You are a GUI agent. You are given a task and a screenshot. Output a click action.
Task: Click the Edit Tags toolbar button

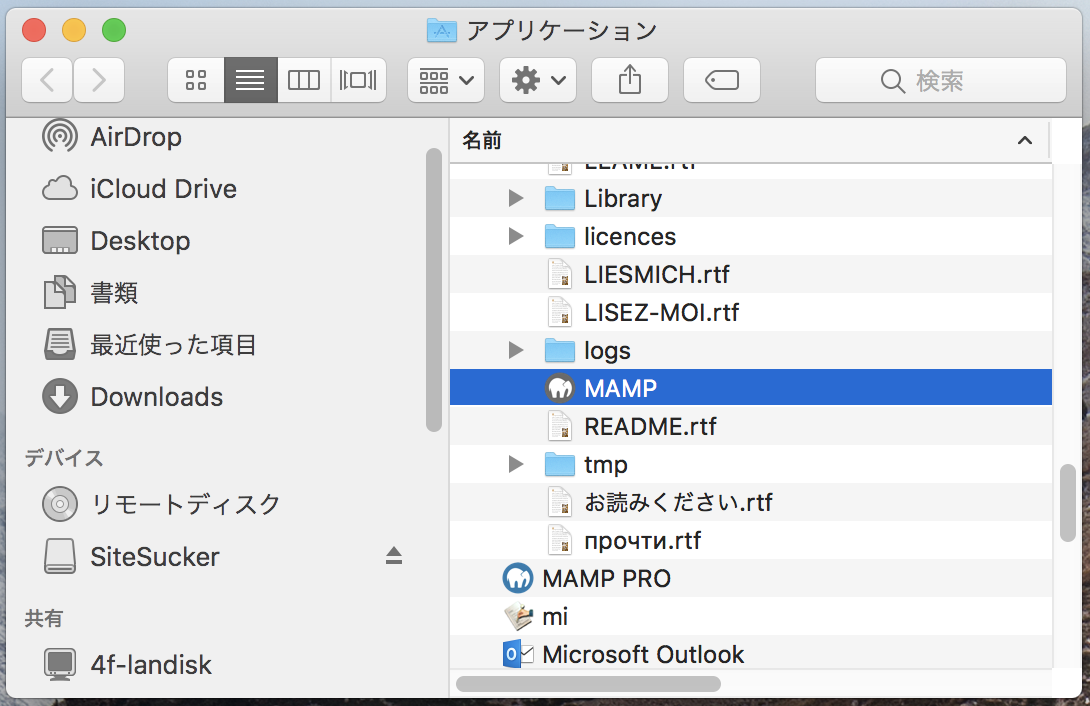coord(721,80)
